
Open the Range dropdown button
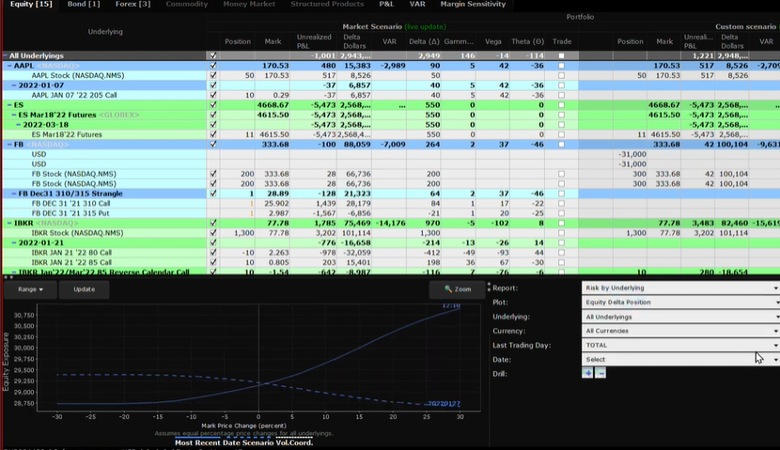coord(28,289)
